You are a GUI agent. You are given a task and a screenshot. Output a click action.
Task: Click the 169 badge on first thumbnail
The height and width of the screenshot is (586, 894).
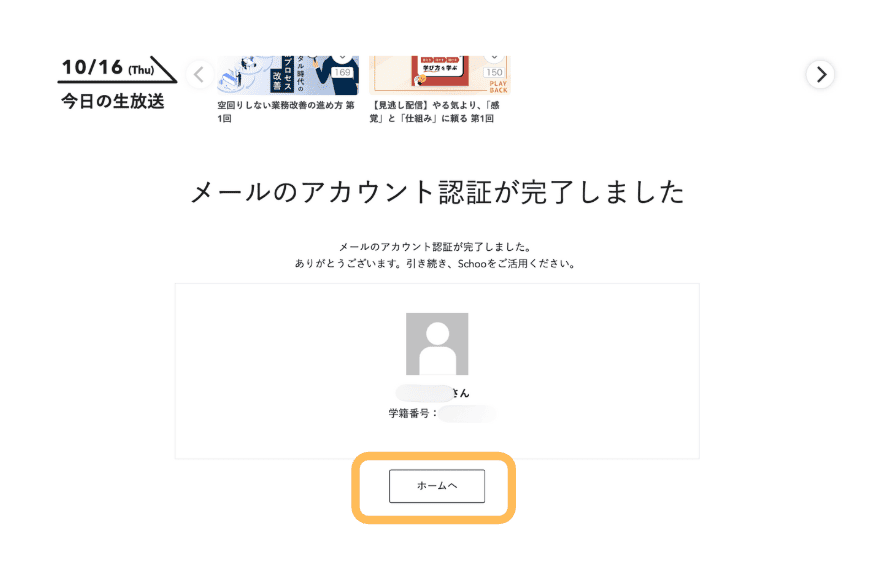343,72
